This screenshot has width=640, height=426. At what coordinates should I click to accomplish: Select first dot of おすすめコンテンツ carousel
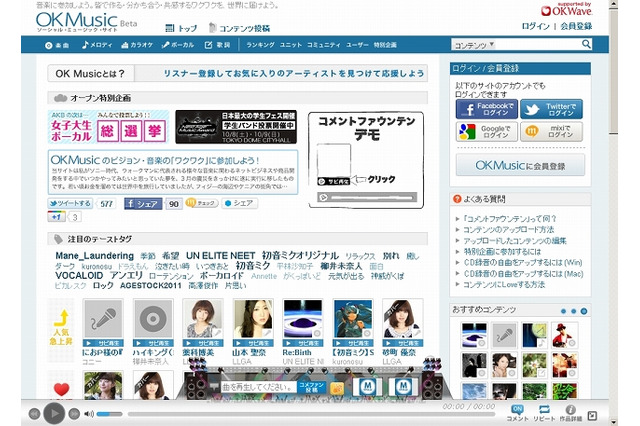564,311
